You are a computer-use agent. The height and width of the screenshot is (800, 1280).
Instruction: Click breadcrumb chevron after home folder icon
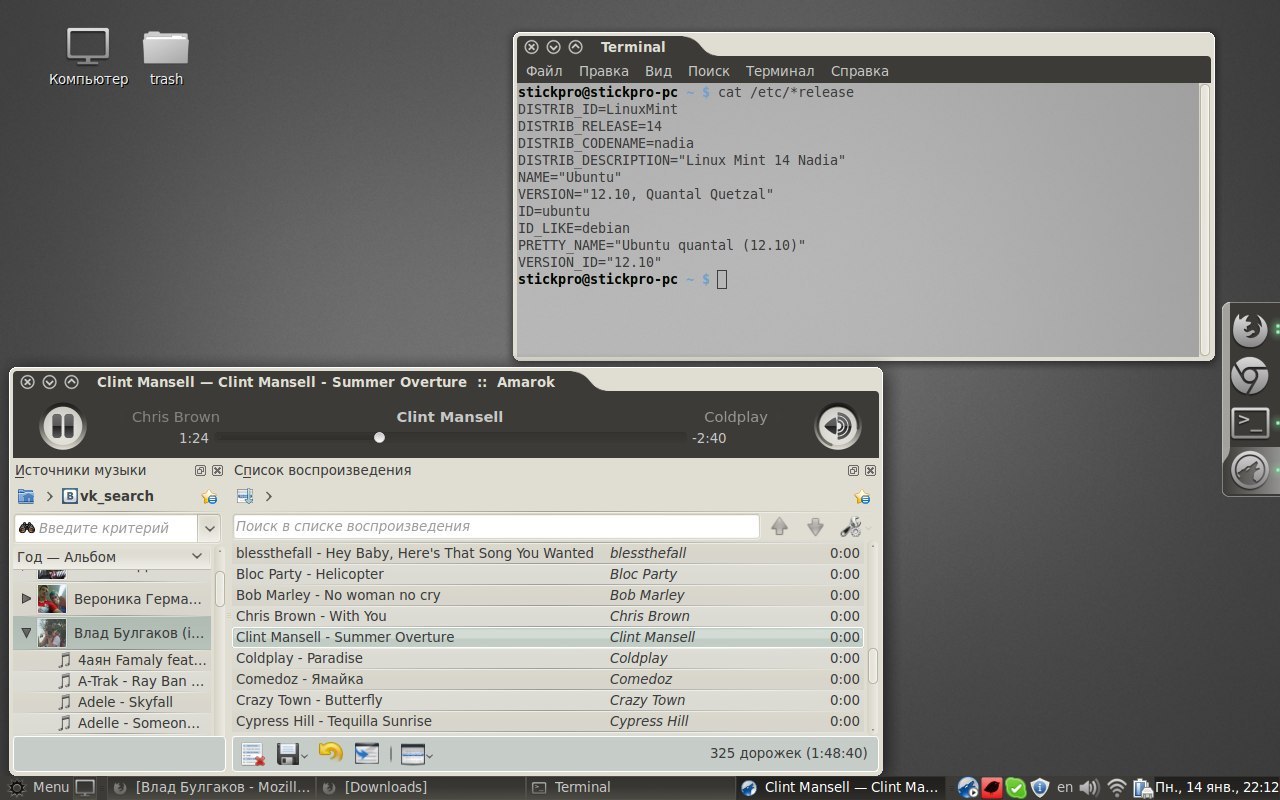(x=49, y=496)
